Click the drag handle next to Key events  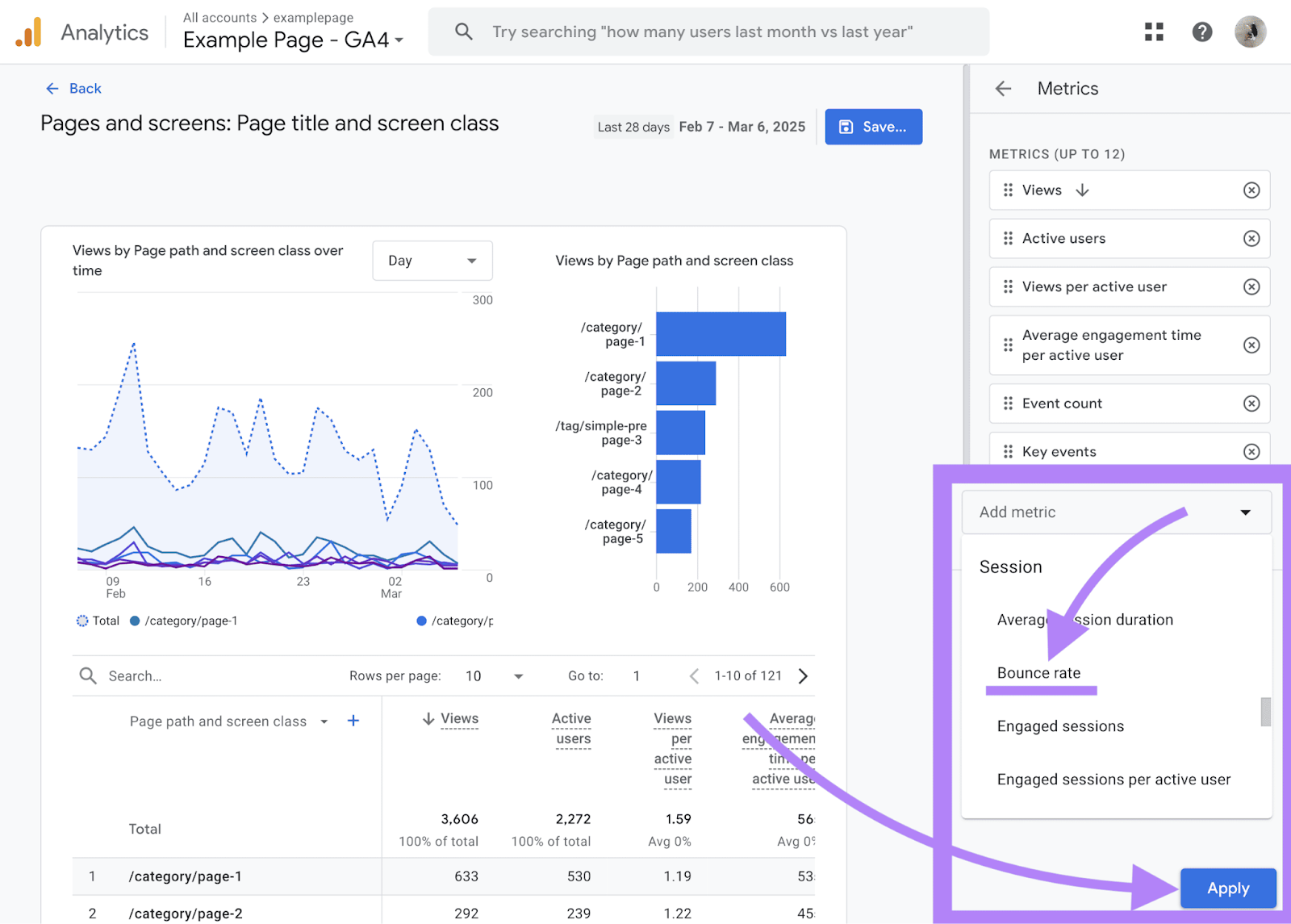click(1007, 451)
